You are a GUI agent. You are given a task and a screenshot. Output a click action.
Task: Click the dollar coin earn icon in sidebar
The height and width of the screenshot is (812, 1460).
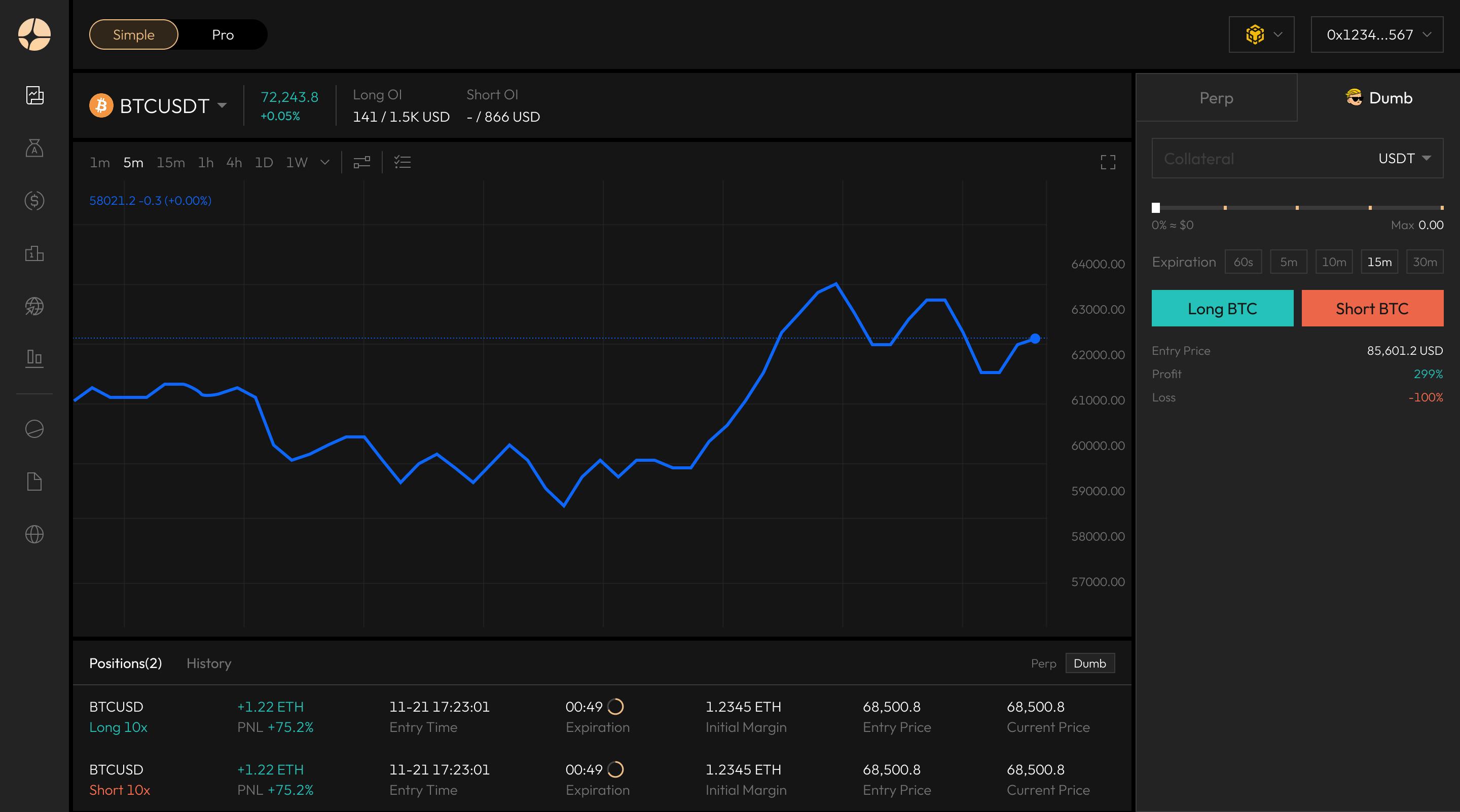34,200
